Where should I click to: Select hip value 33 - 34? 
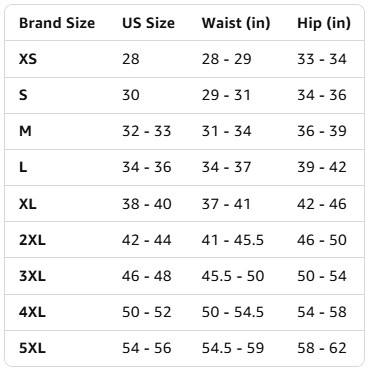click(x=322, y=59)
